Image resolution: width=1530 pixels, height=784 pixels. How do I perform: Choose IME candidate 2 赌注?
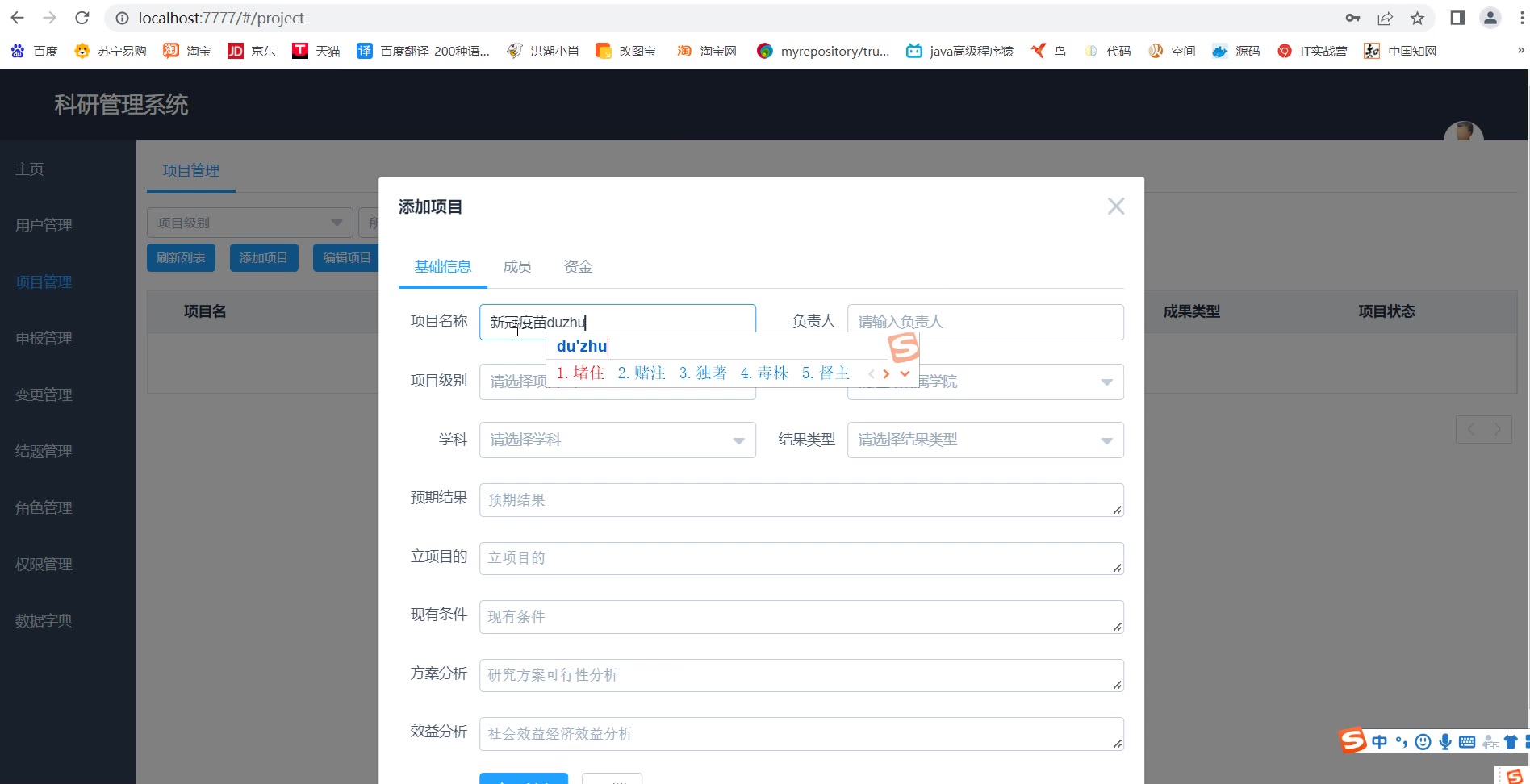(642, 373)
